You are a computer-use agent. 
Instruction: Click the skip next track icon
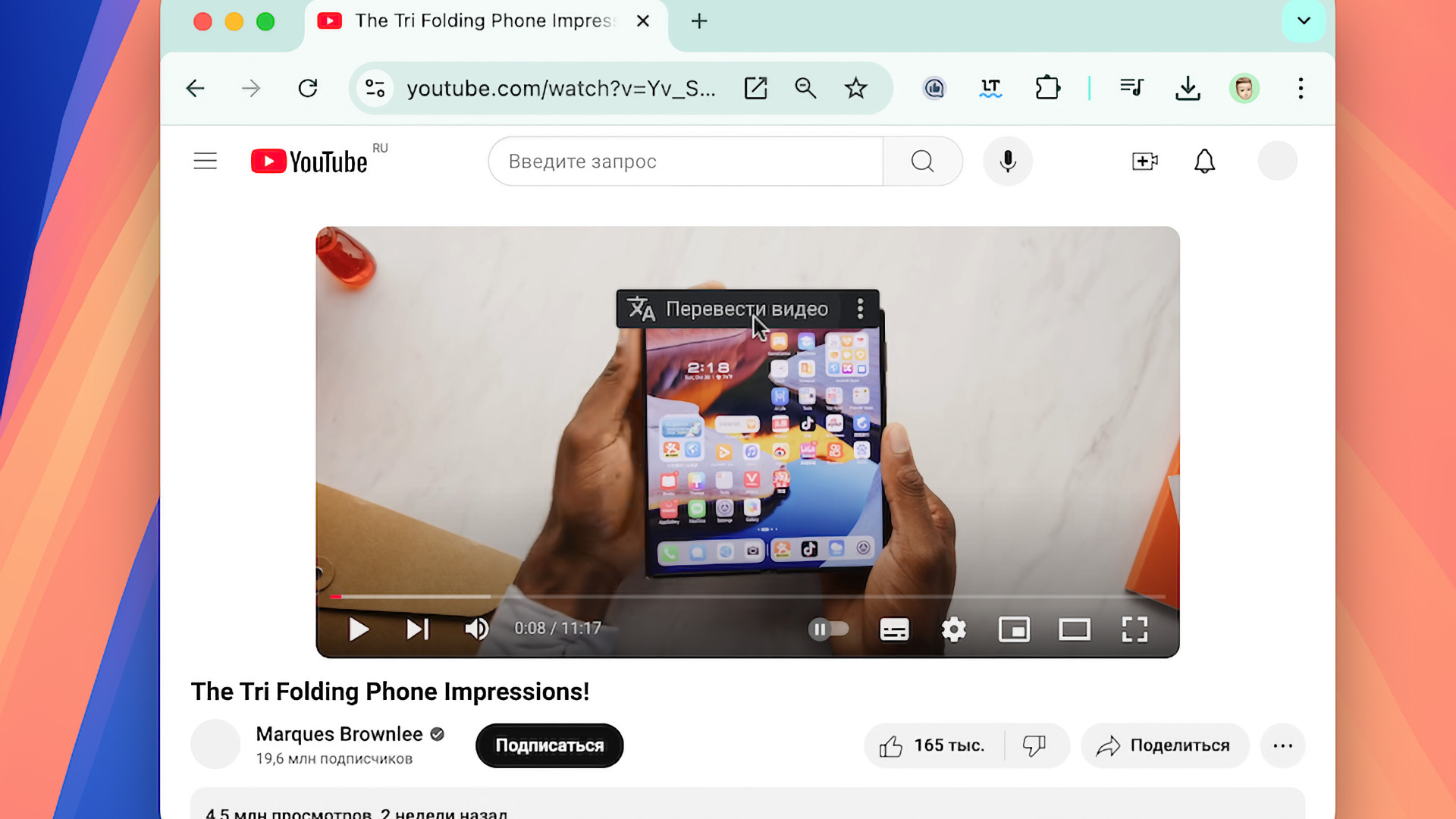pyautogui.click(x=417, y=628)
